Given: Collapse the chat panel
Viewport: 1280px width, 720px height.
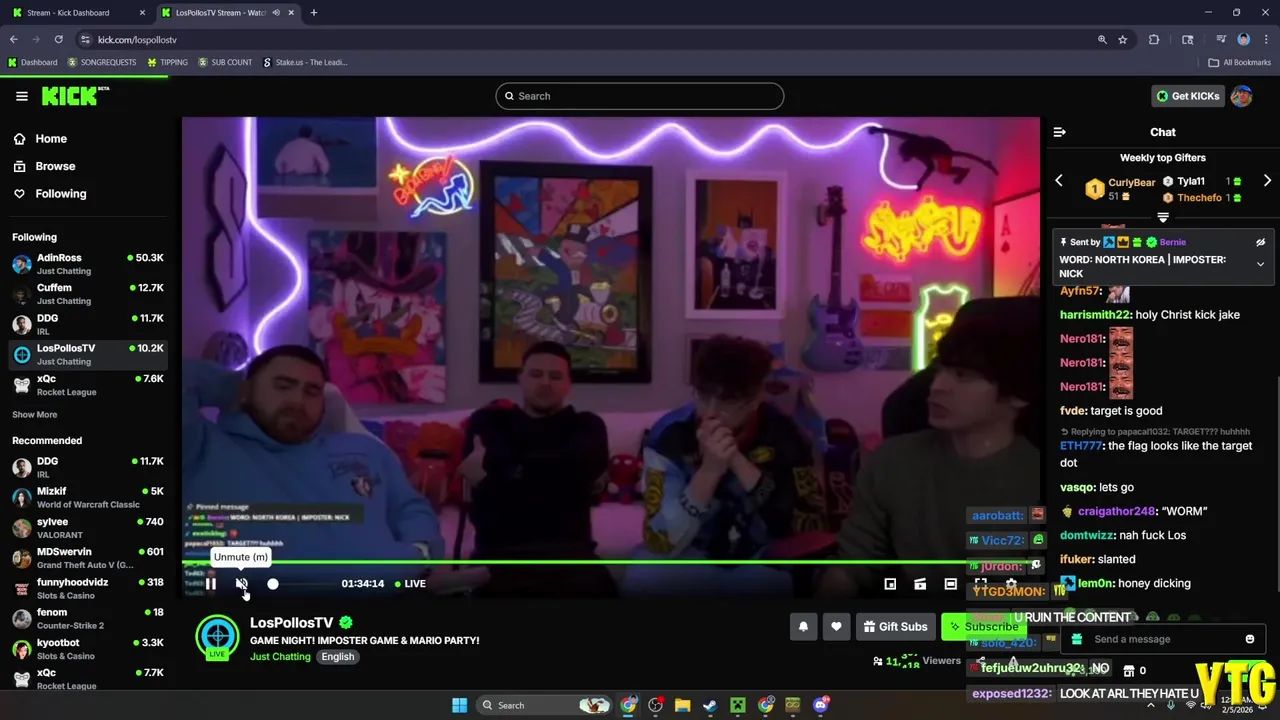Looking at the screenshot, I should tap(1060, 132).
